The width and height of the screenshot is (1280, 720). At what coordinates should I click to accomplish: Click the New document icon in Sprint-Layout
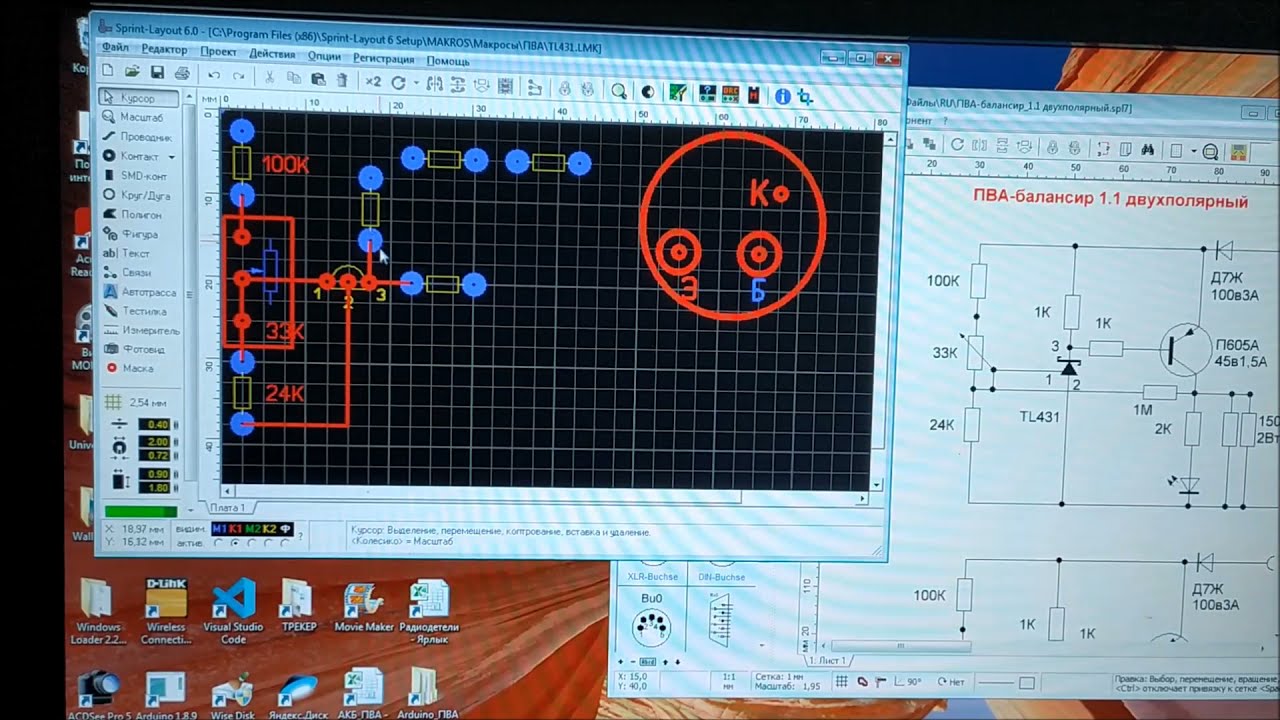[x=107, y=71]
